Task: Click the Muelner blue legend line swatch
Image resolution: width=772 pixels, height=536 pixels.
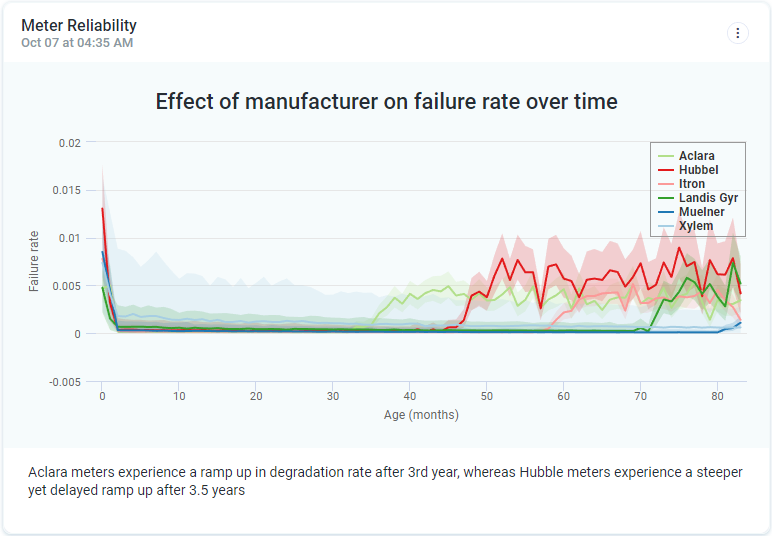Action: point(666,212)
